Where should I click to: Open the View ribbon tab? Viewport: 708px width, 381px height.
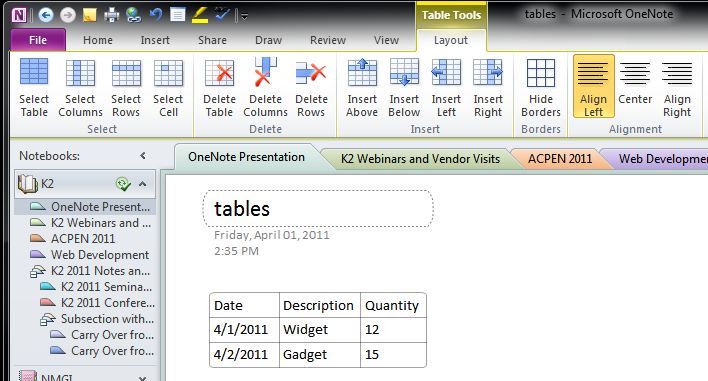(x=386, y=40)
